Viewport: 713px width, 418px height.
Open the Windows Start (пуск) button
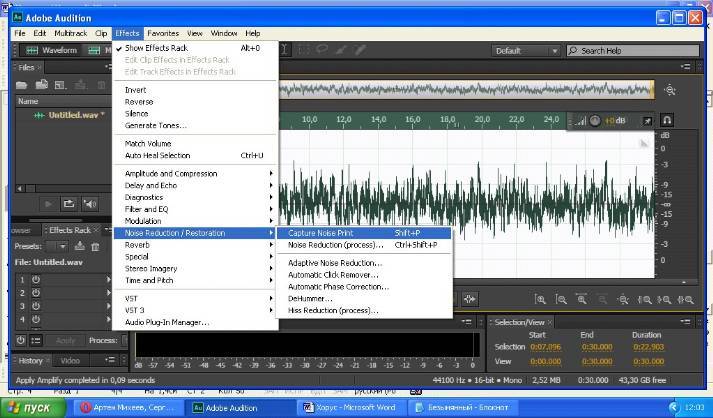[x=33, y=408]
